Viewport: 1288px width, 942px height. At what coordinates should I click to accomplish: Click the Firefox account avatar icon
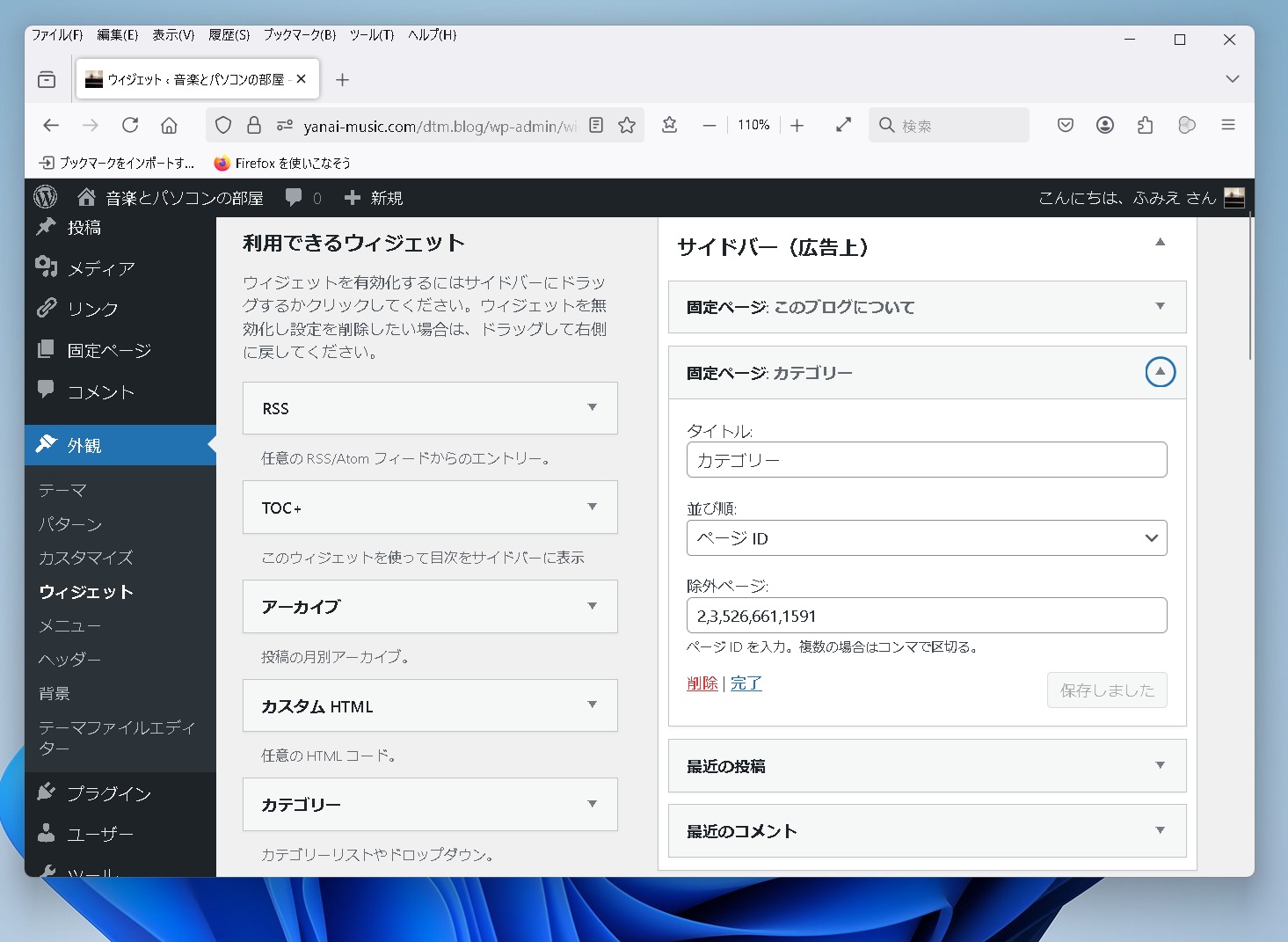point(1105,125)
